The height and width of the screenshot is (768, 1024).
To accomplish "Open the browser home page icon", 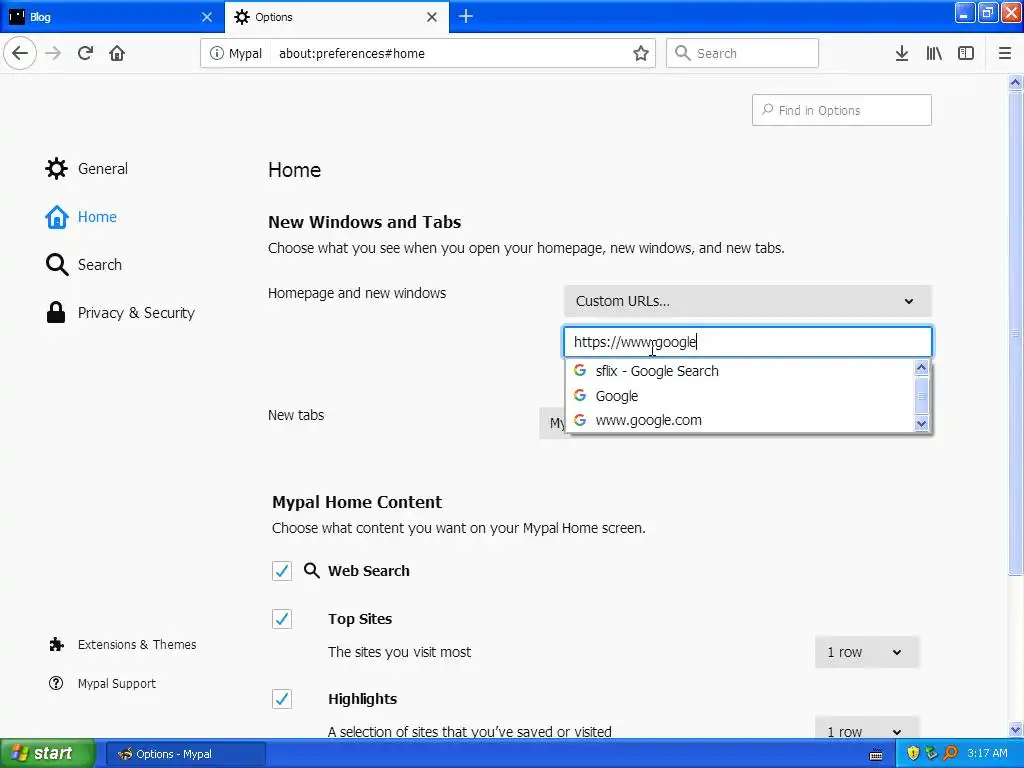I will click(117, 53).
